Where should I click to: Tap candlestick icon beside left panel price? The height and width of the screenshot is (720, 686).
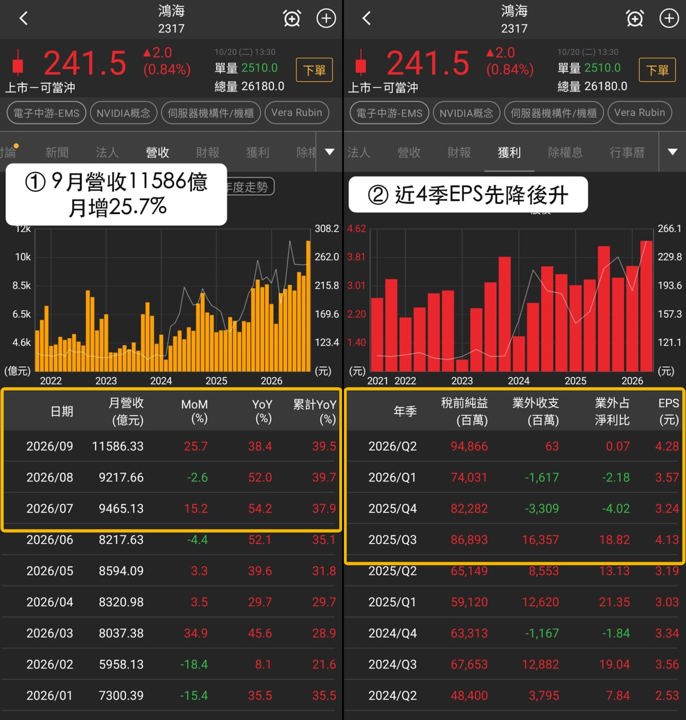pyautogui.click(x=18, y=62)
